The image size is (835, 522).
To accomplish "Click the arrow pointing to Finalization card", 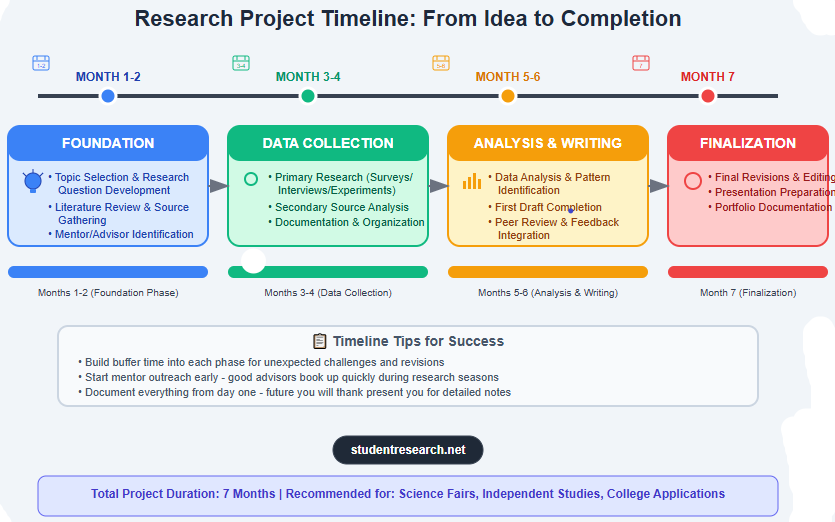I will pos(658,186).
